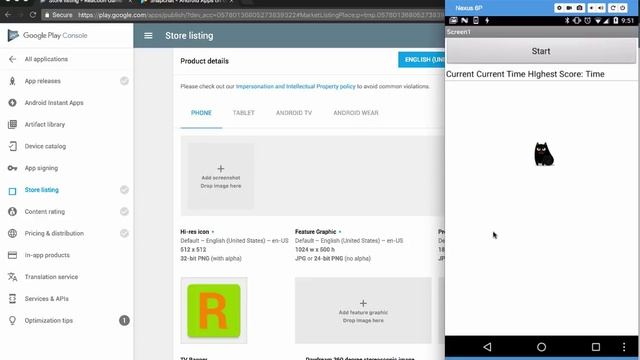The height and width of the screenshot is (360, 640).
Task: Tap the Android back button in emulator
Action: (x=487, y=347)
